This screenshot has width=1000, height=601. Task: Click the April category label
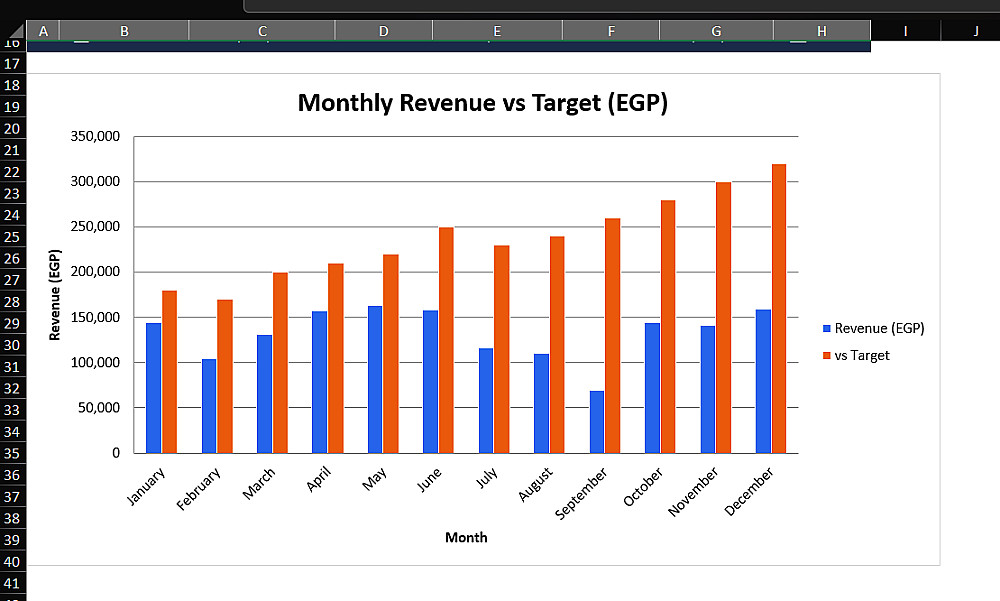pos(319,479)
